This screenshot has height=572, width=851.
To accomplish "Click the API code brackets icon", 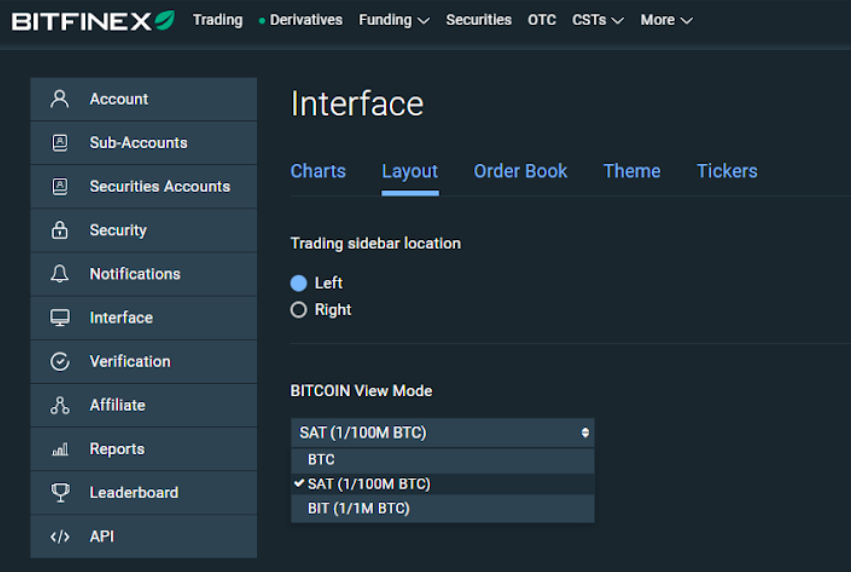I will click(x=60, y=536).
